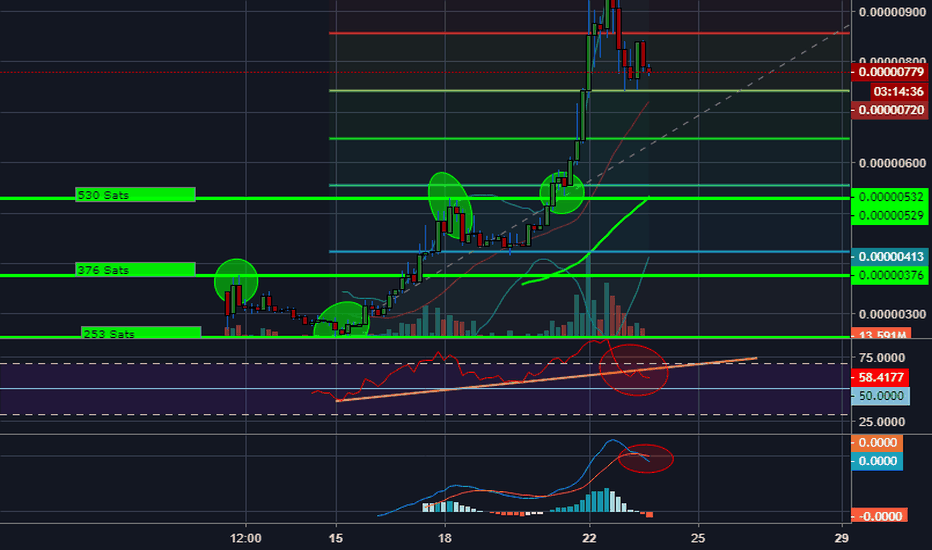Click the 0.00000900 price axis label
Viewport: 932px width, 550px height.
pos(892,12)
